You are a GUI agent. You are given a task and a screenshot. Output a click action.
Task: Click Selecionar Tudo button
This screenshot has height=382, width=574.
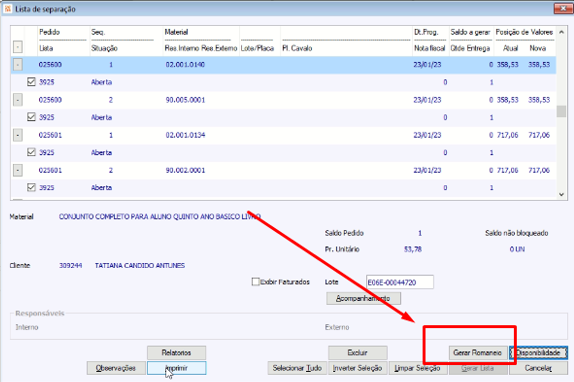[297, 368]
